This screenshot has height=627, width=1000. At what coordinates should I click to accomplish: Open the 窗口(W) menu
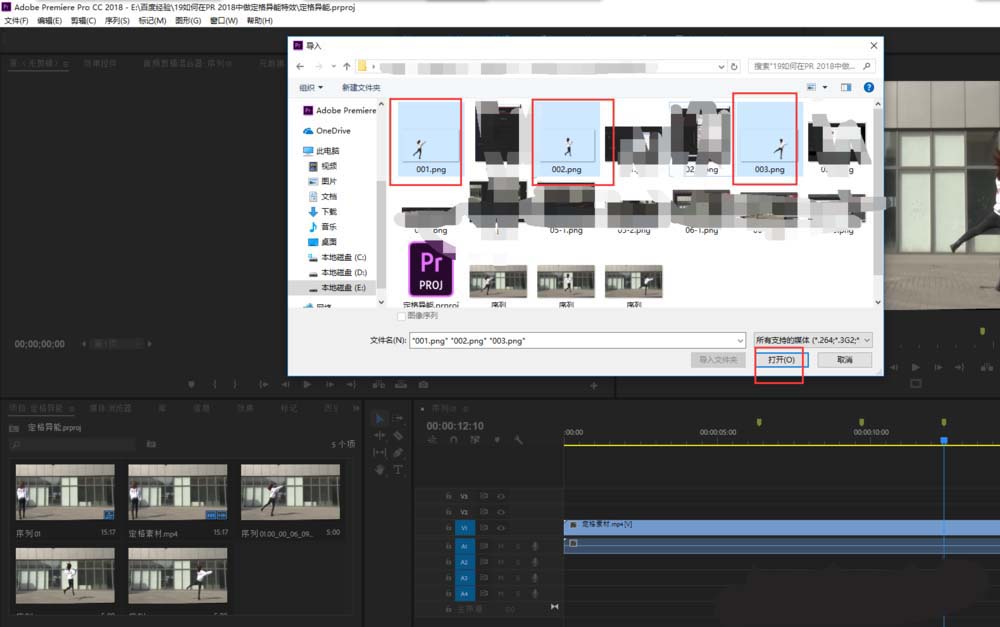click(x=223, y=20)
